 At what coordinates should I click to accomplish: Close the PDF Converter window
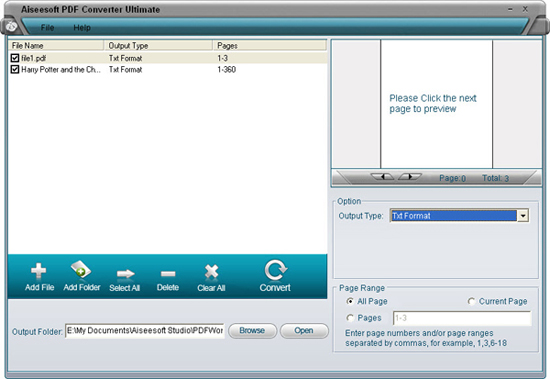coord(525,9)
